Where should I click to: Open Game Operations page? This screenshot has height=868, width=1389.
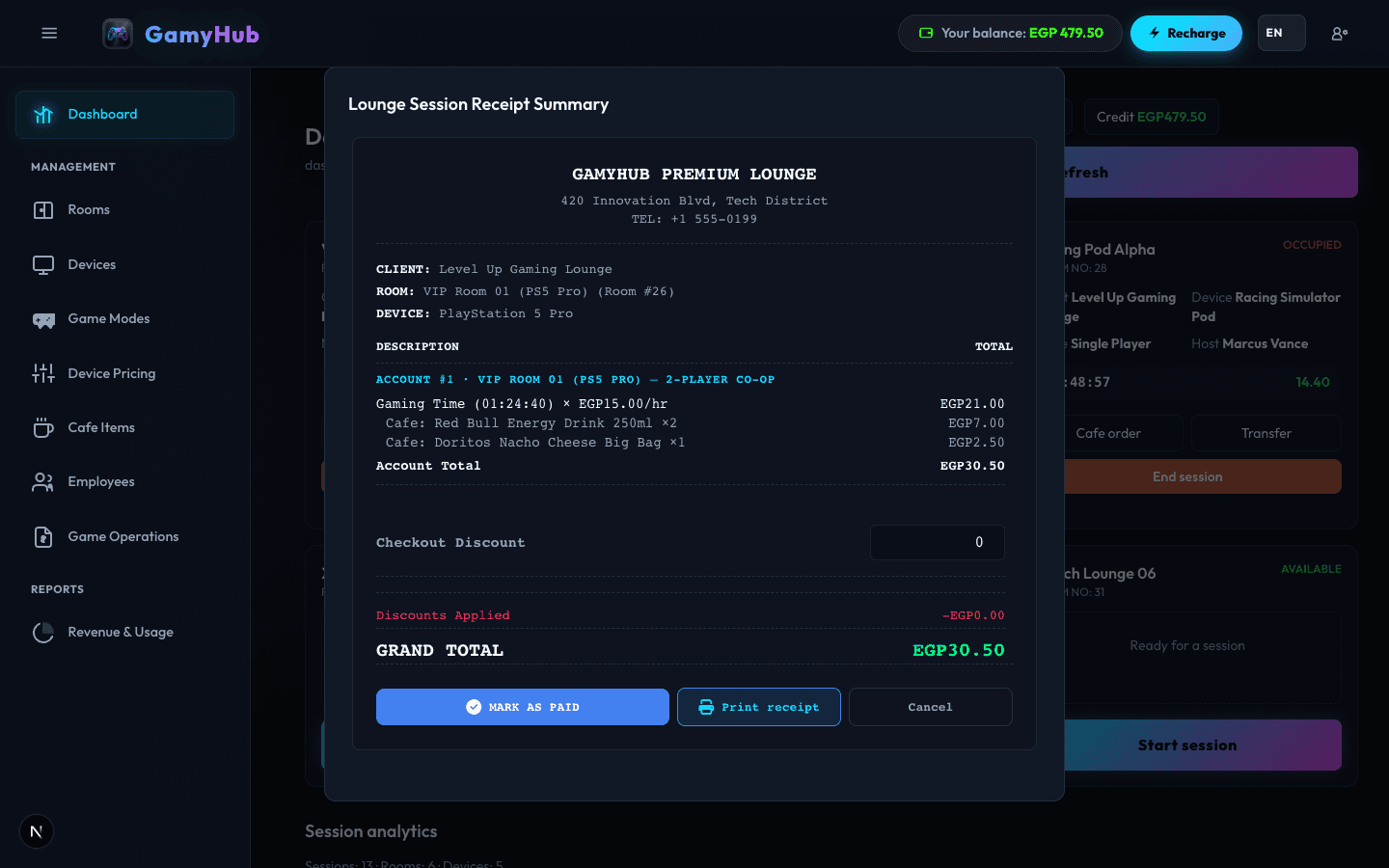124,536
